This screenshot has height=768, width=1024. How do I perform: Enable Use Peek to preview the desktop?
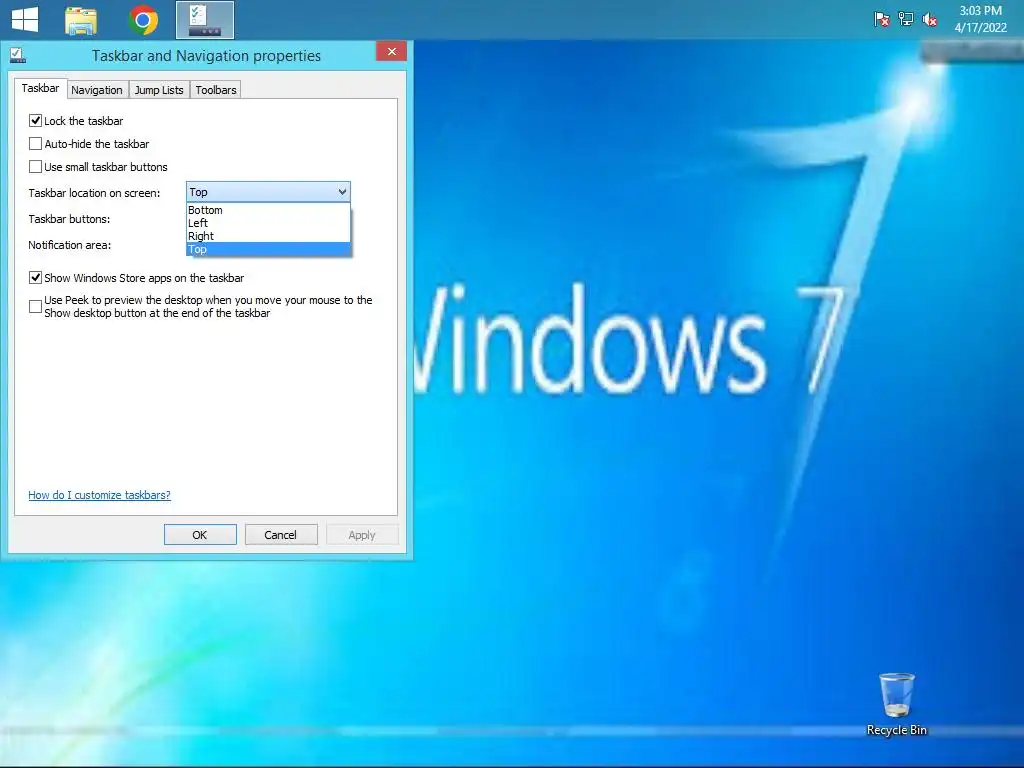[x=35, y=306]
